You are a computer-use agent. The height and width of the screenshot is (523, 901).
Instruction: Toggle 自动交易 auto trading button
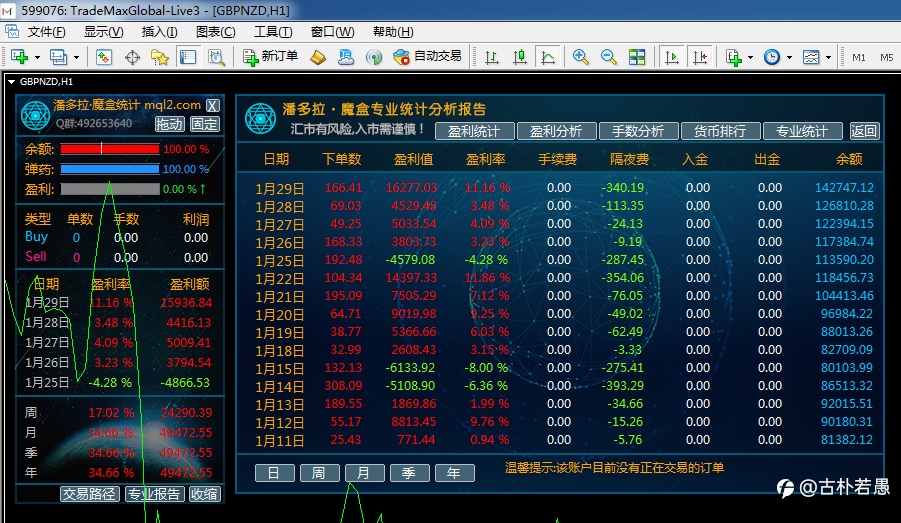428,56
